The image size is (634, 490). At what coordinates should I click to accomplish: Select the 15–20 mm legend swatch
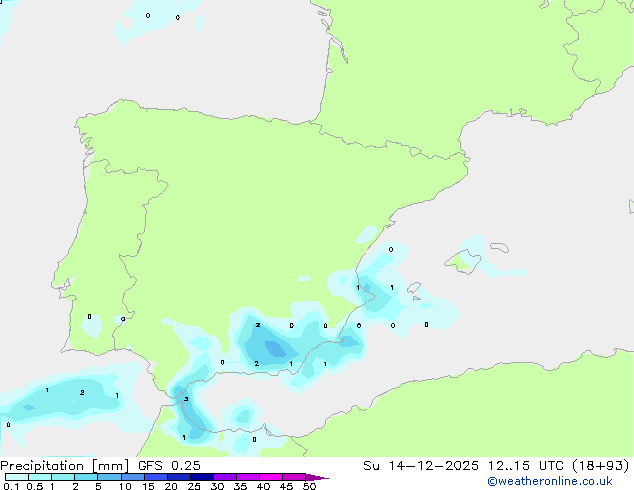tap(156, 477)
